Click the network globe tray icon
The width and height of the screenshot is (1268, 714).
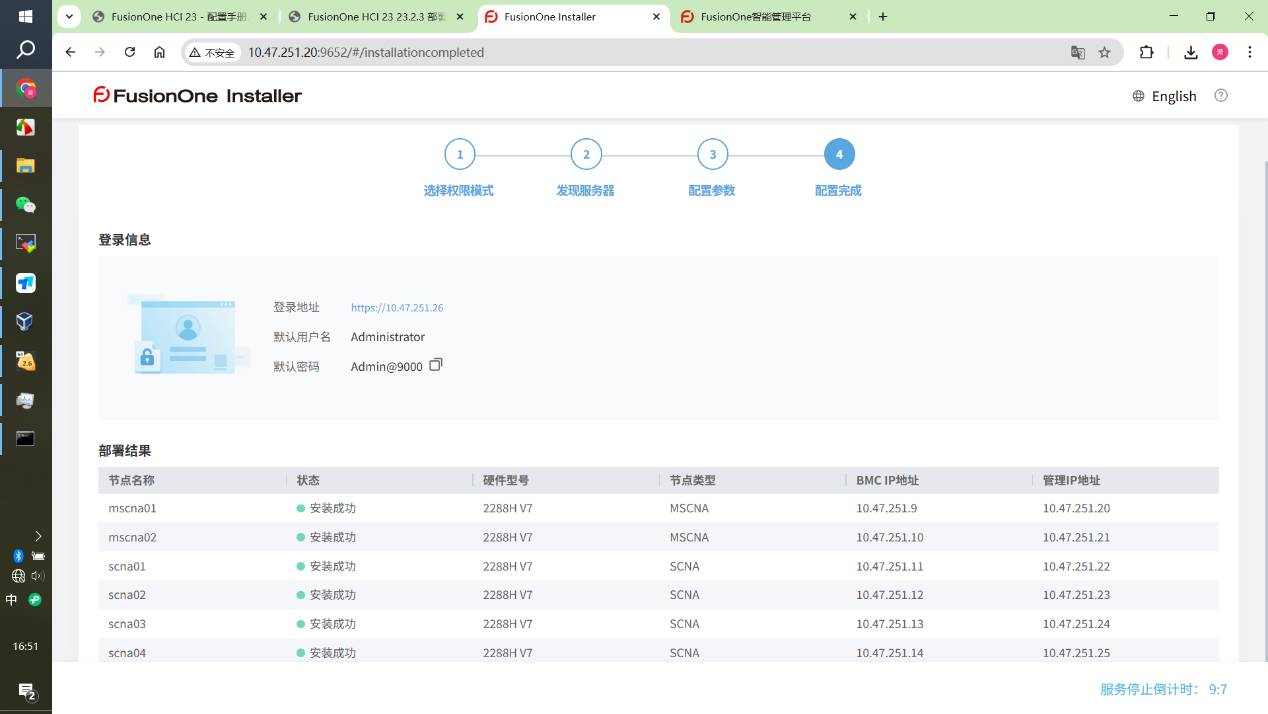coord(18,576)
